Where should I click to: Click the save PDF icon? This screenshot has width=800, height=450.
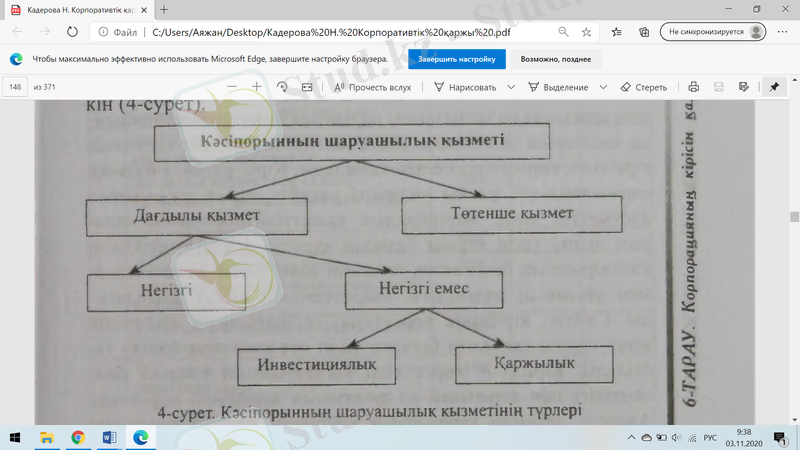pos(718,87)
